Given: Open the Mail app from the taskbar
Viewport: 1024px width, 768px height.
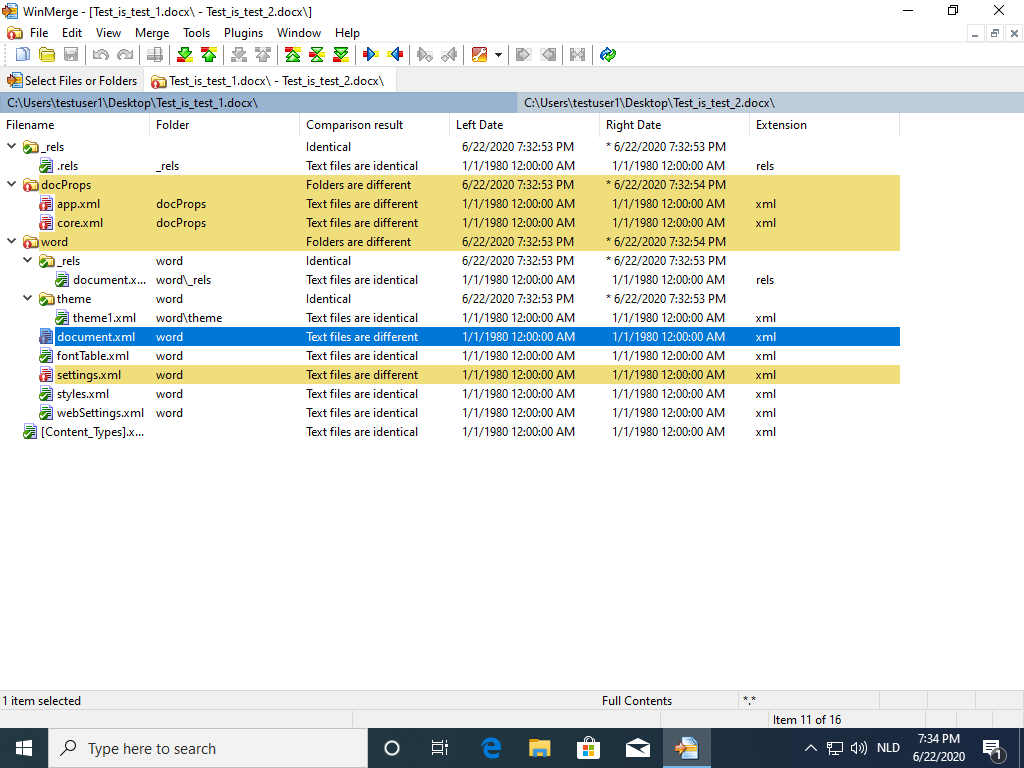Looking at the screenshot, I should pos(637,748).
